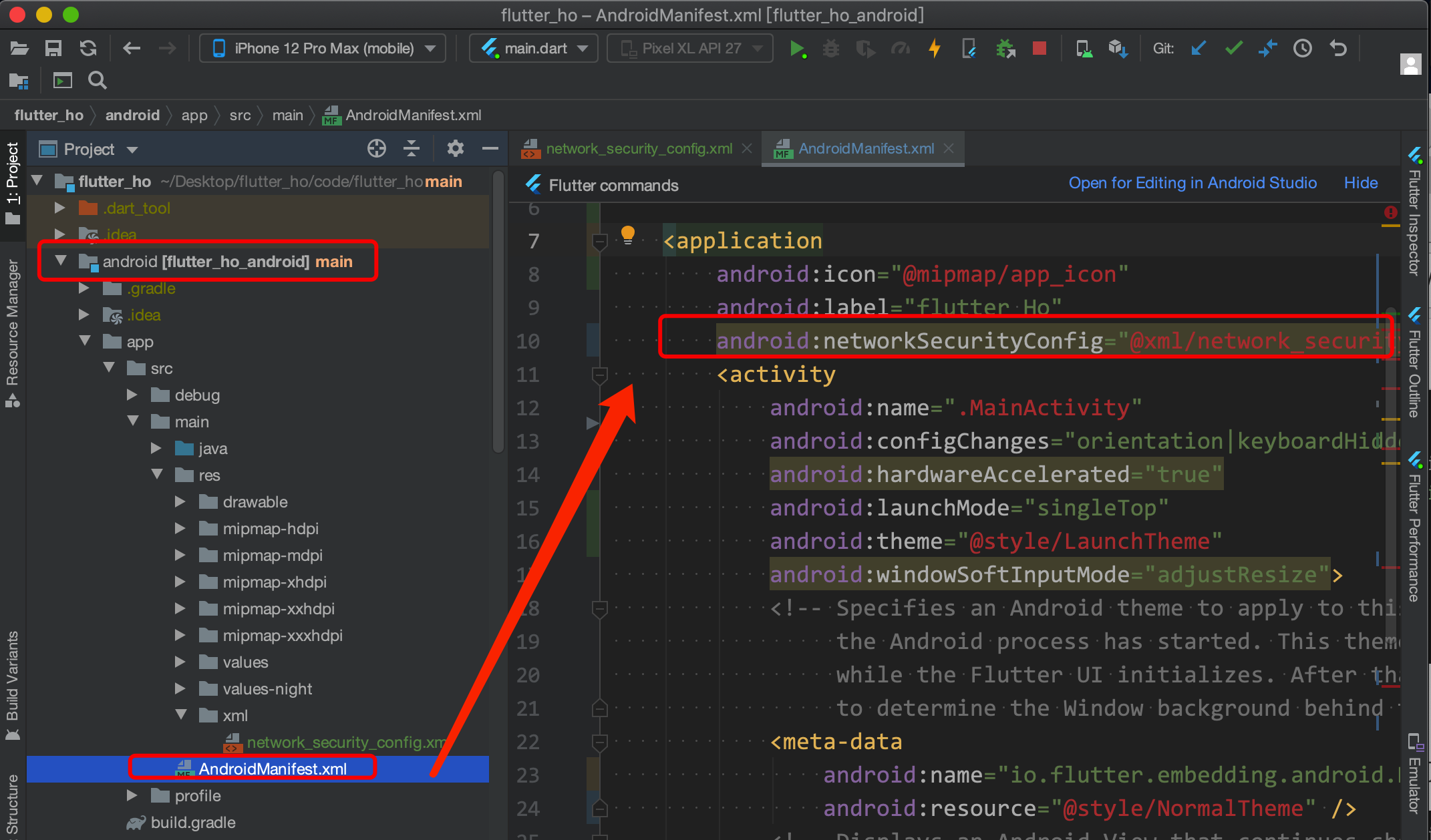Open the Flutter Outline side panel
The width and height of the screenshot is (1431, 840).
(1414, 363)
